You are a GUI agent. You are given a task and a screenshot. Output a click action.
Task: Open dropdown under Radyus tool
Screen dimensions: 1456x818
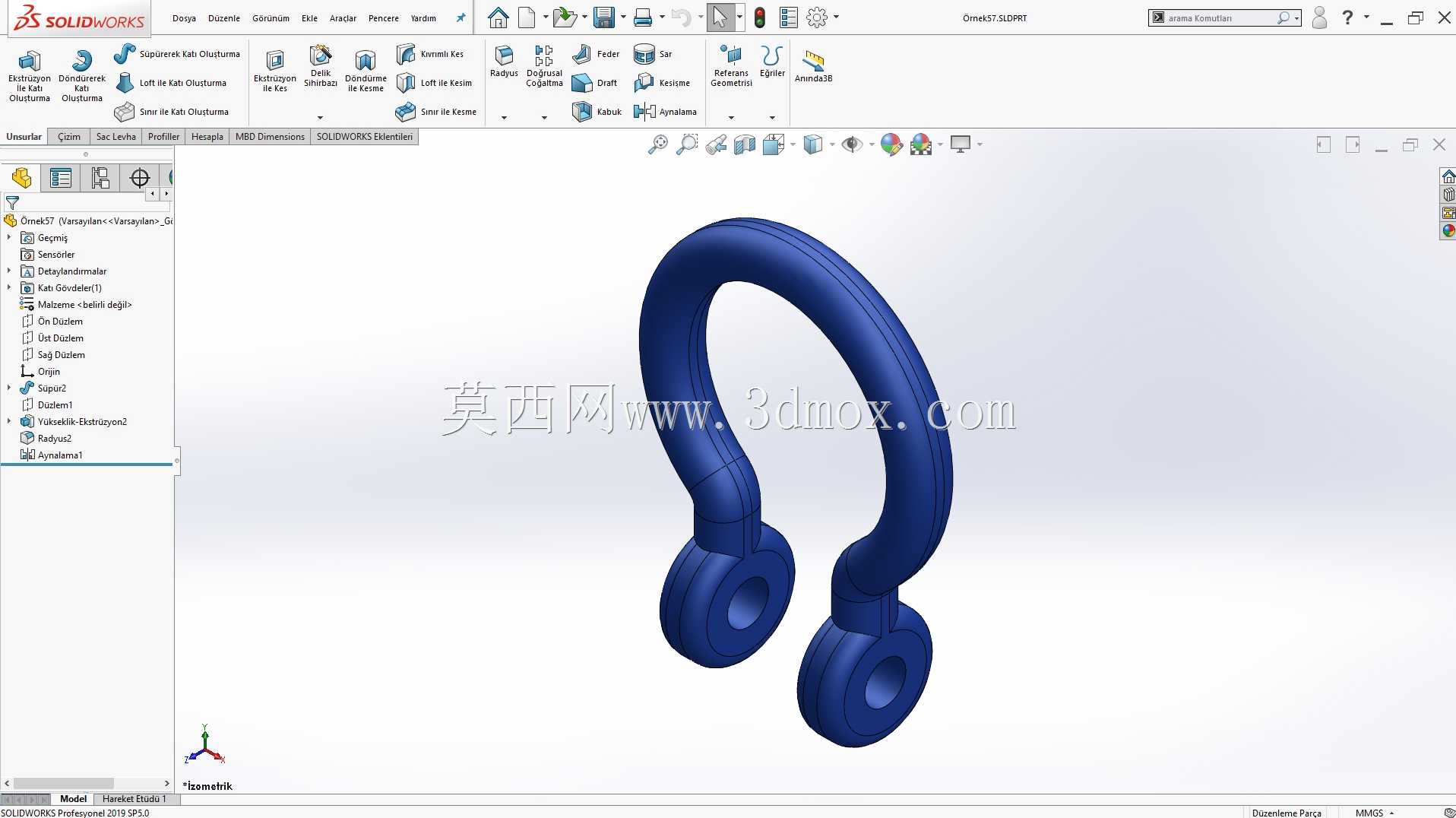(x=504, y=118)
